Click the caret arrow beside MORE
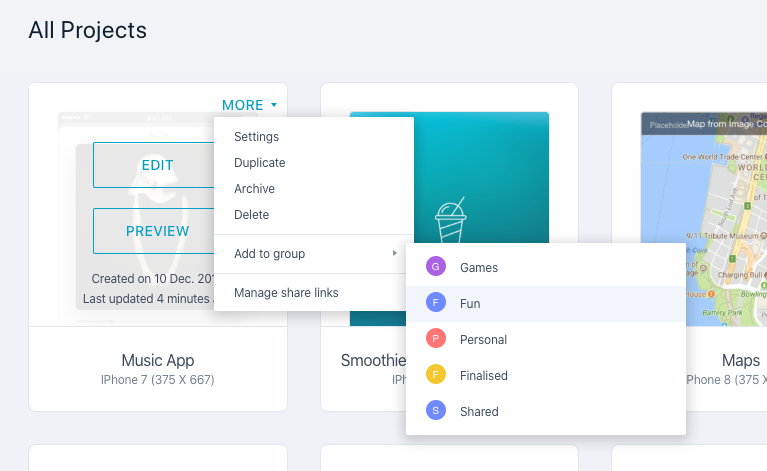This screenshot has height=471, width=767. (274, 105)
